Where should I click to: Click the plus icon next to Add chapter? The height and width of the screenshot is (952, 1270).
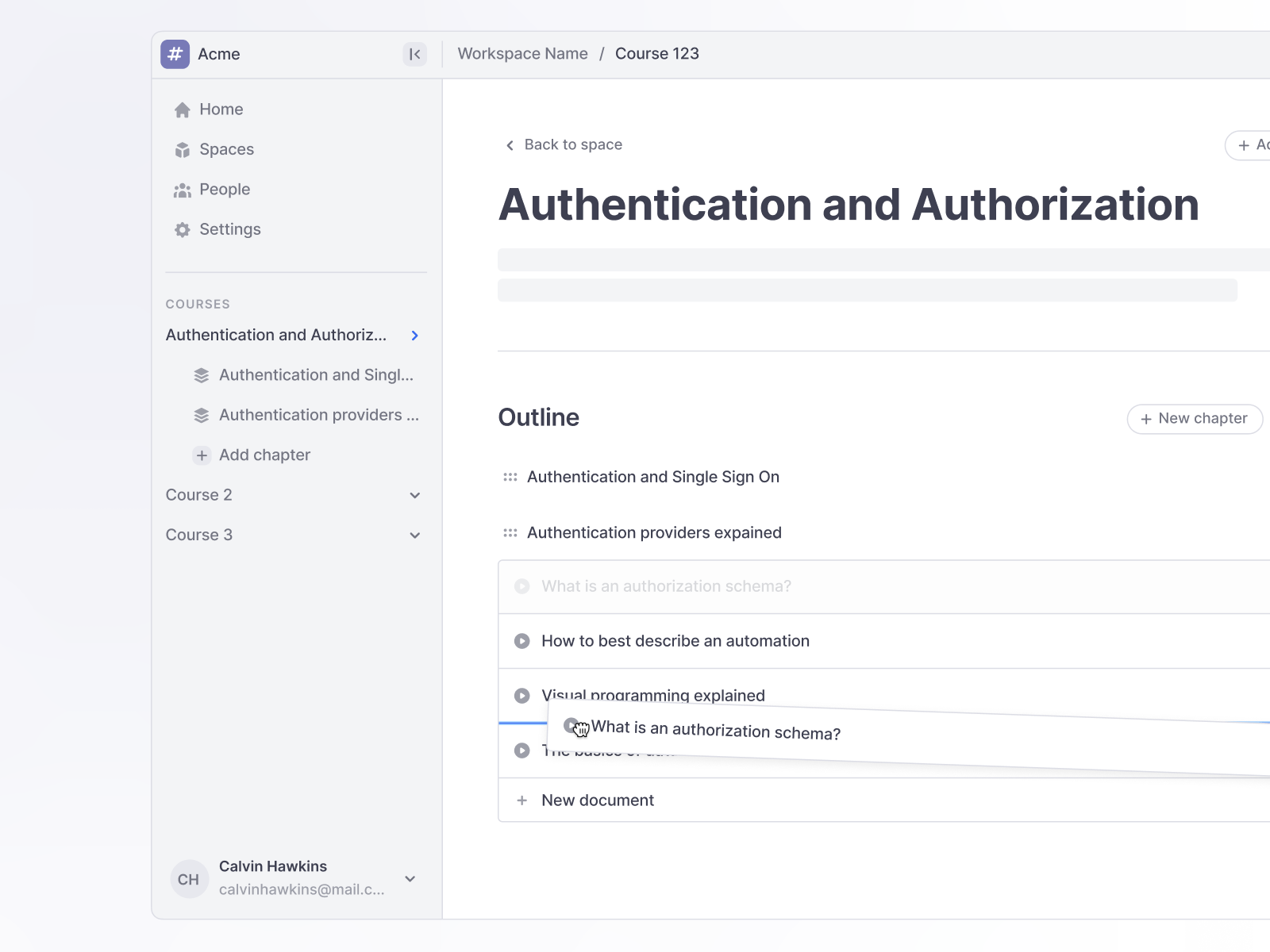coord(202,455)
